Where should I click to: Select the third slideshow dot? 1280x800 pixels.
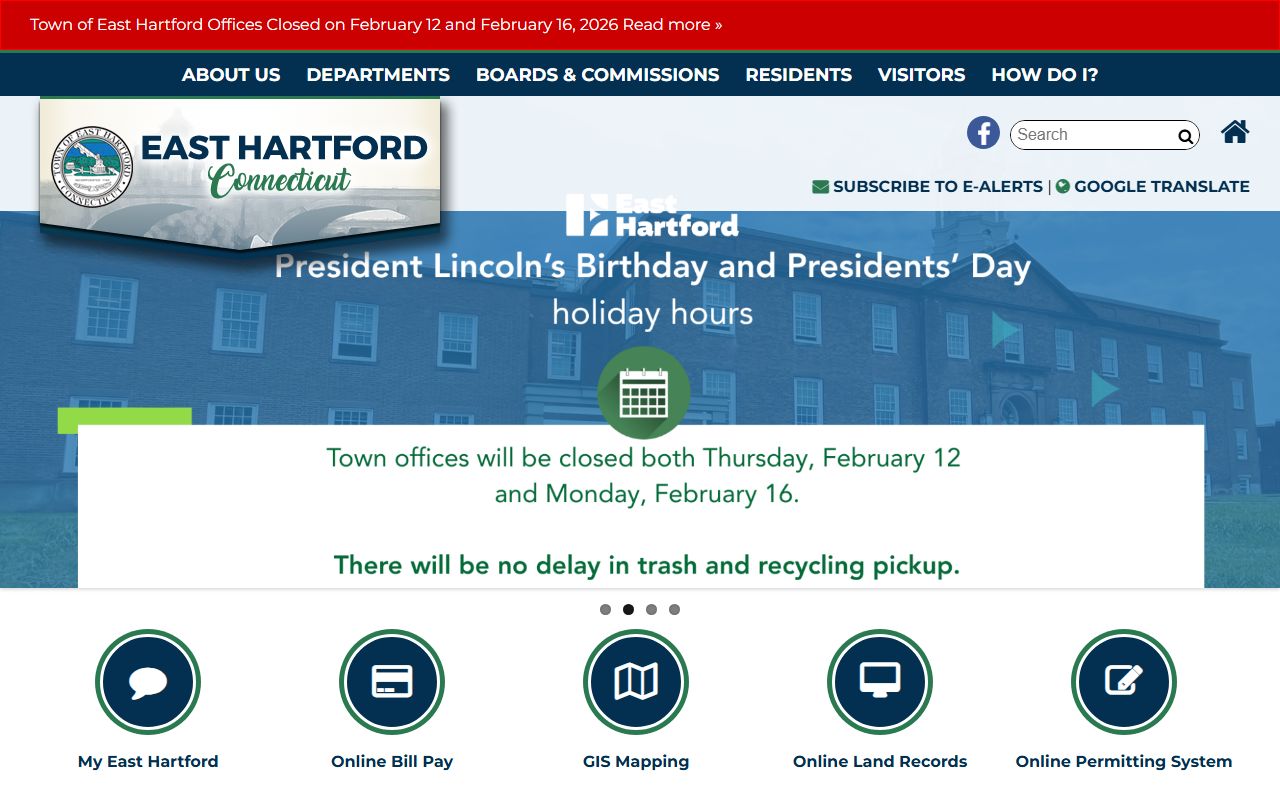(x=651, y=609)
